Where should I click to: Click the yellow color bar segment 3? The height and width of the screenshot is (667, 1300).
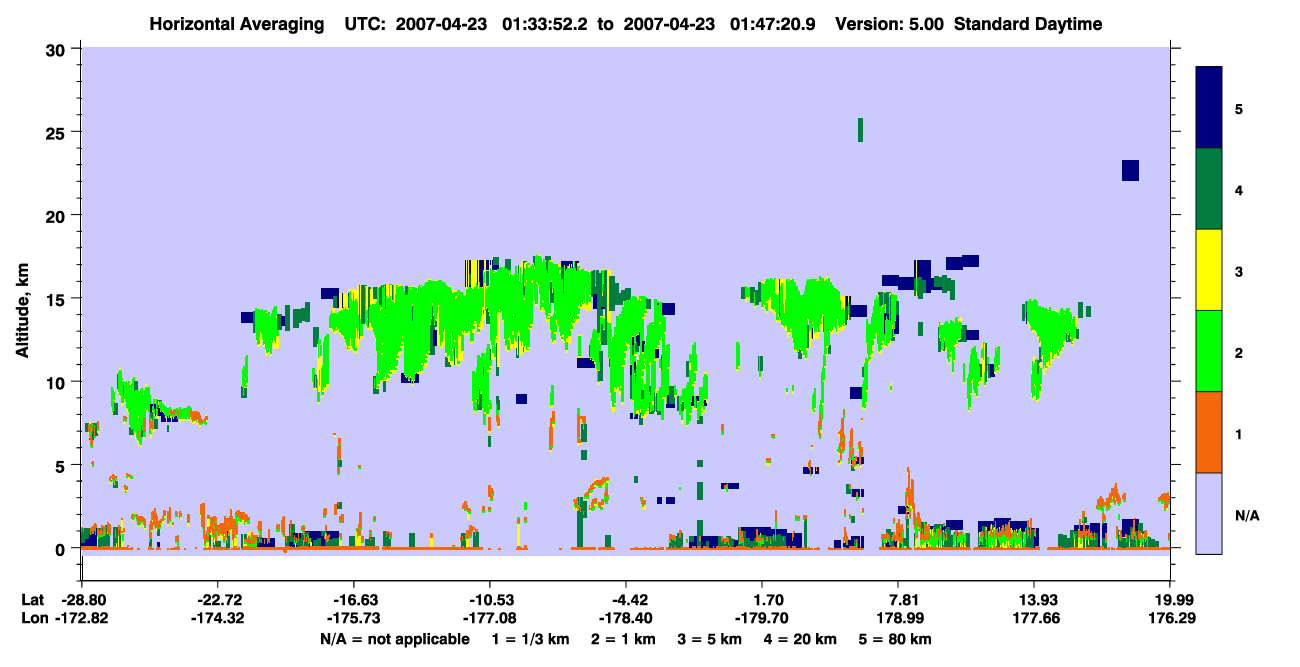(x=1210, y=270)
